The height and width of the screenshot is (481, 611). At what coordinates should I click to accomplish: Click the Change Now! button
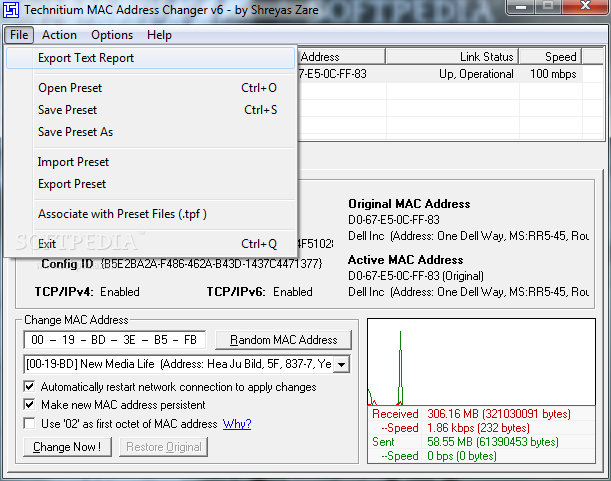(67, 447)
